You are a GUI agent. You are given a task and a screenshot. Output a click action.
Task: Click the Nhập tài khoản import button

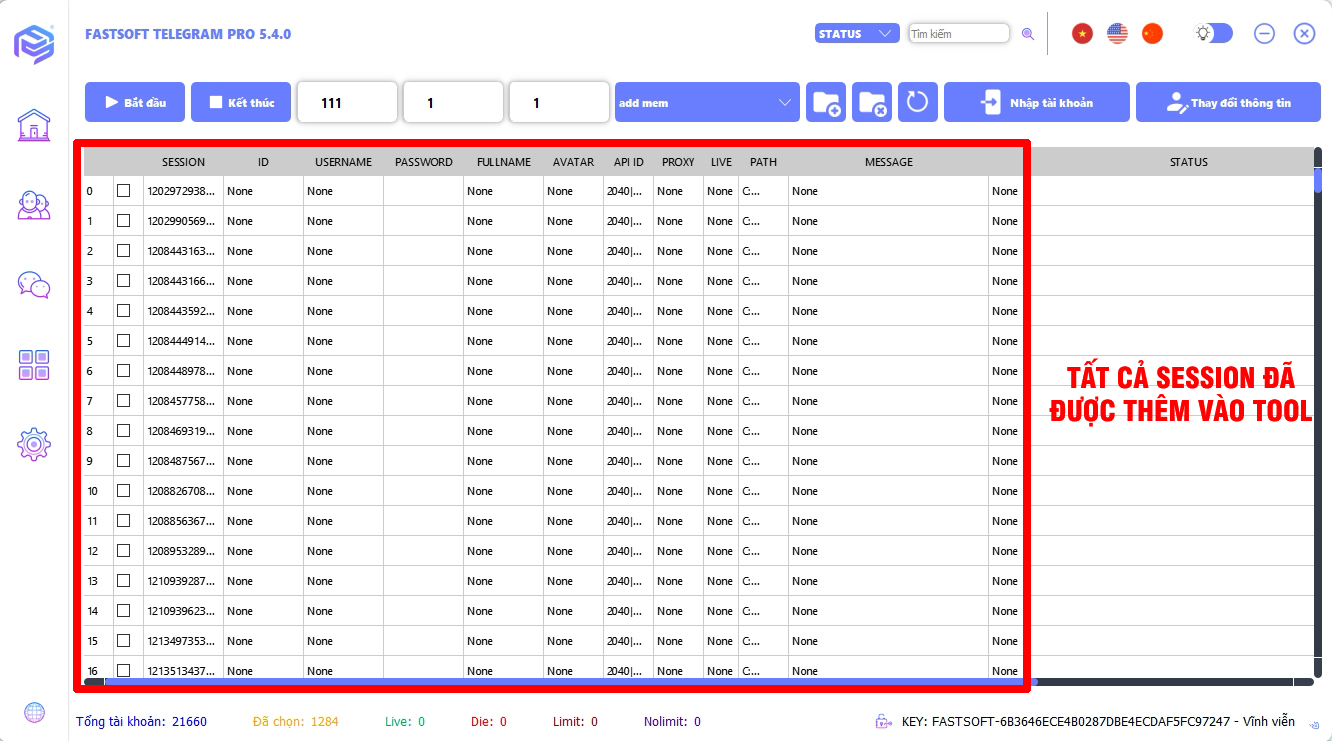click(1037, 102)
